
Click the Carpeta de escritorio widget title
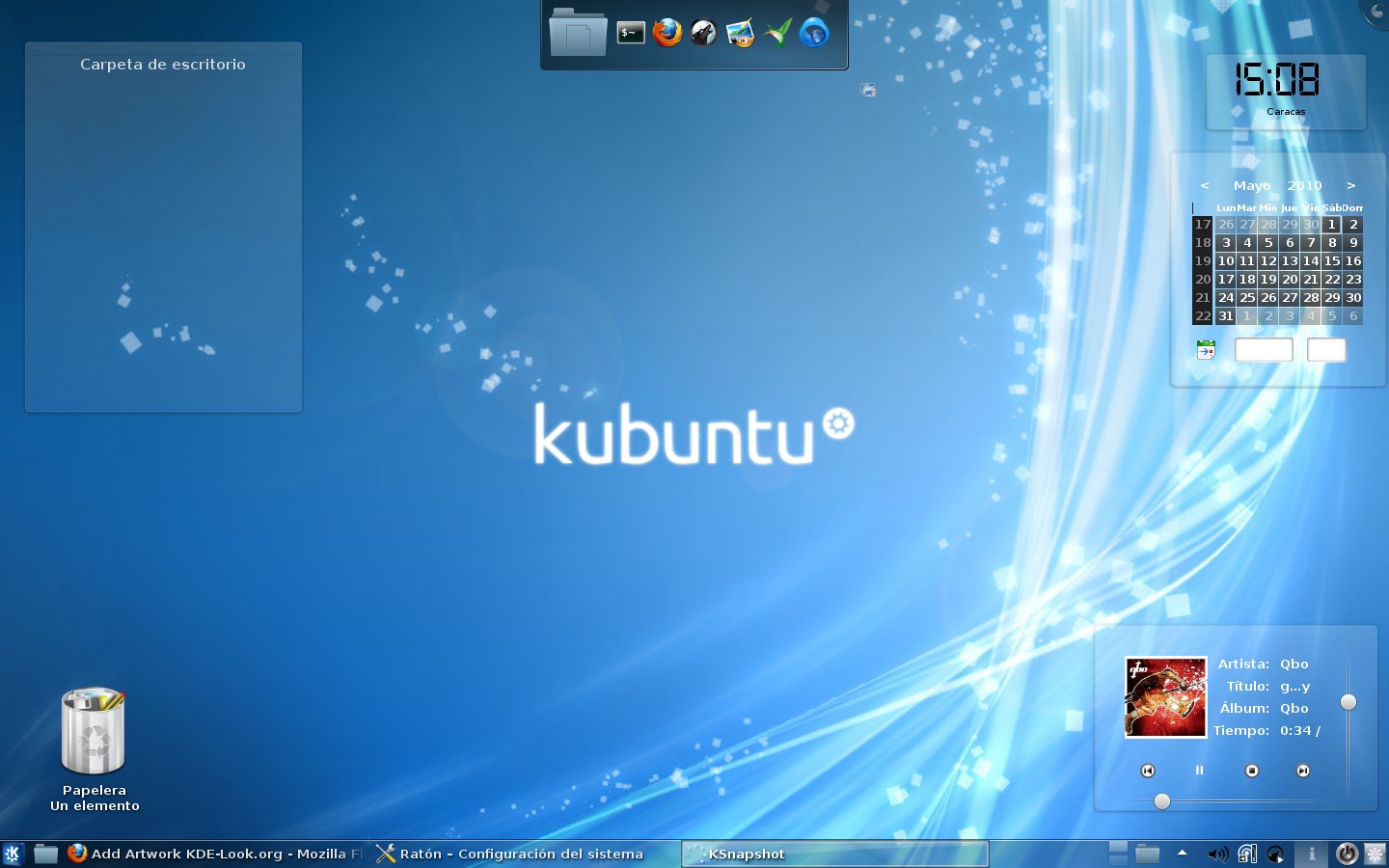[163, 65]
